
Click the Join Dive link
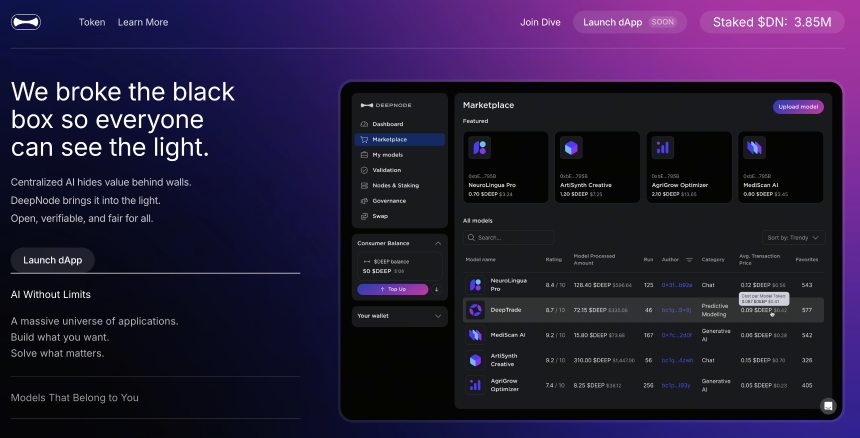(540, 22)
